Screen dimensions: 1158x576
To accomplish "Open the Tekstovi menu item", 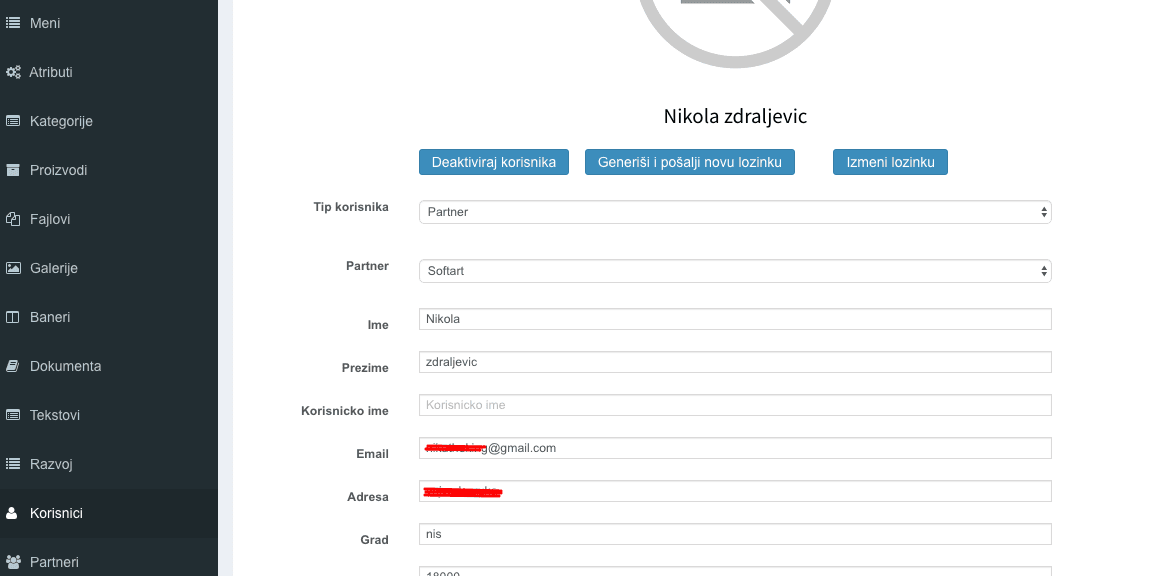I will tap(55, 415).
